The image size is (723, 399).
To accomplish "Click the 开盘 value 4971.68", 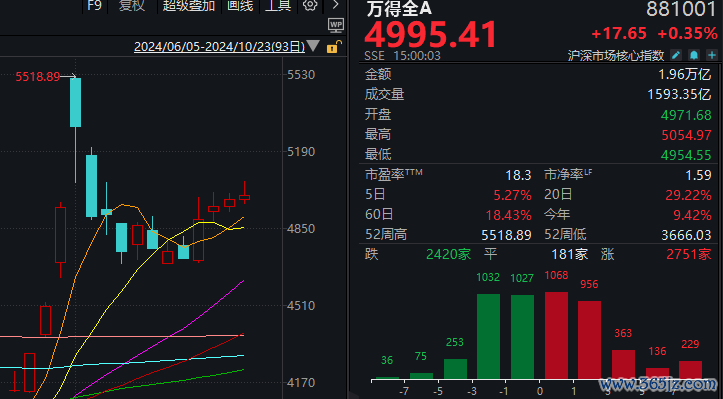I will 686,115.
